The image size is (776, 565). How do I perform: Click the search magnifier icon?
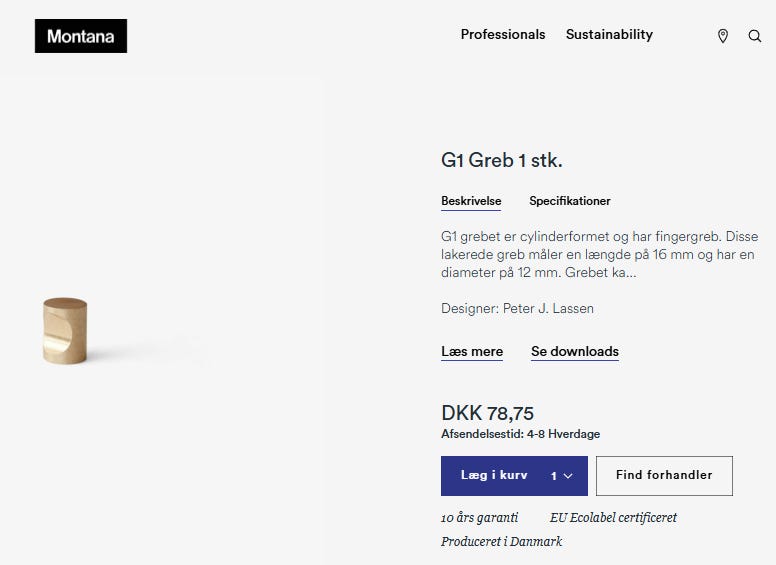(754, 36)
